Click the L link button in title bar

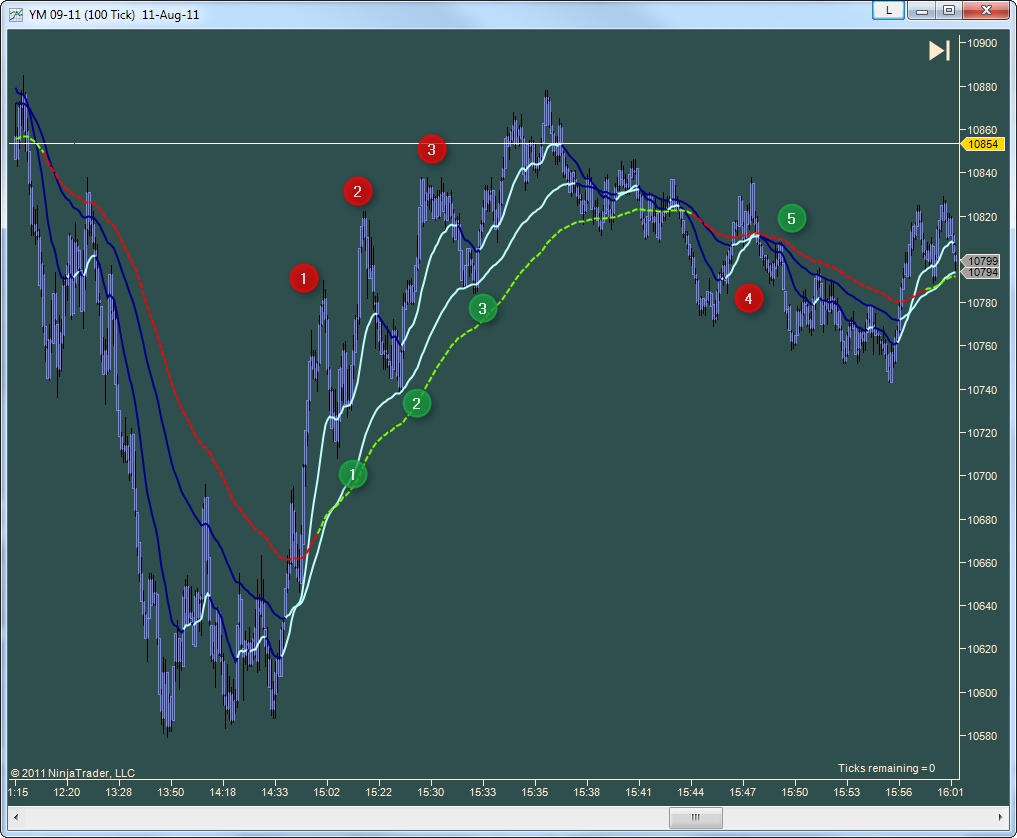(888, 10)
